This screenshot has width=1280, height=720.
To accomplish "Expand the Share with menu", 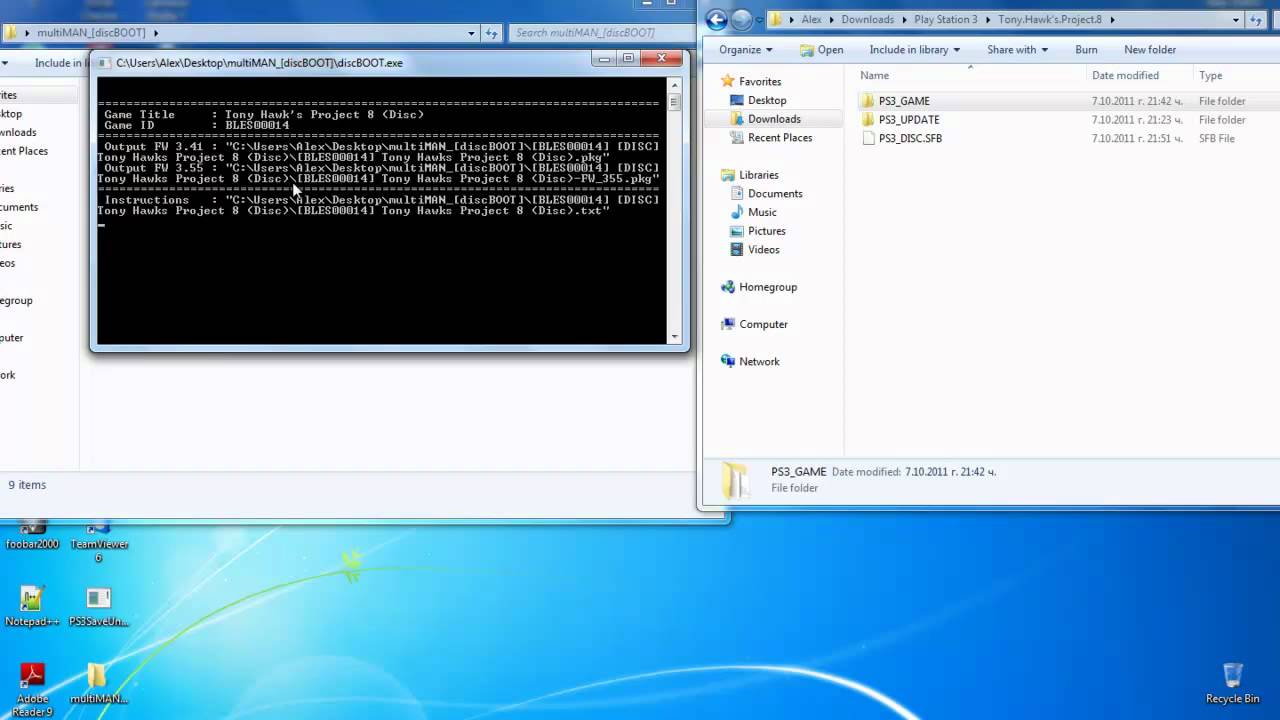I will 1017,50.
